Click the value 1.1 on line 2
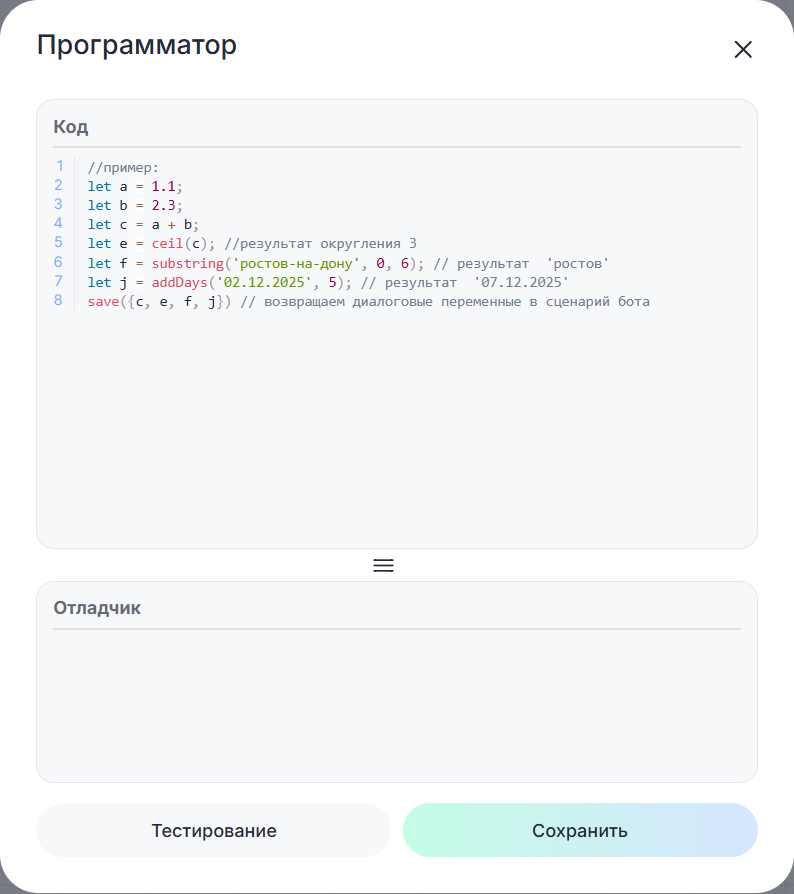This screenshot has height=894, width=794. pyautogui.click(x=164, y=186)
